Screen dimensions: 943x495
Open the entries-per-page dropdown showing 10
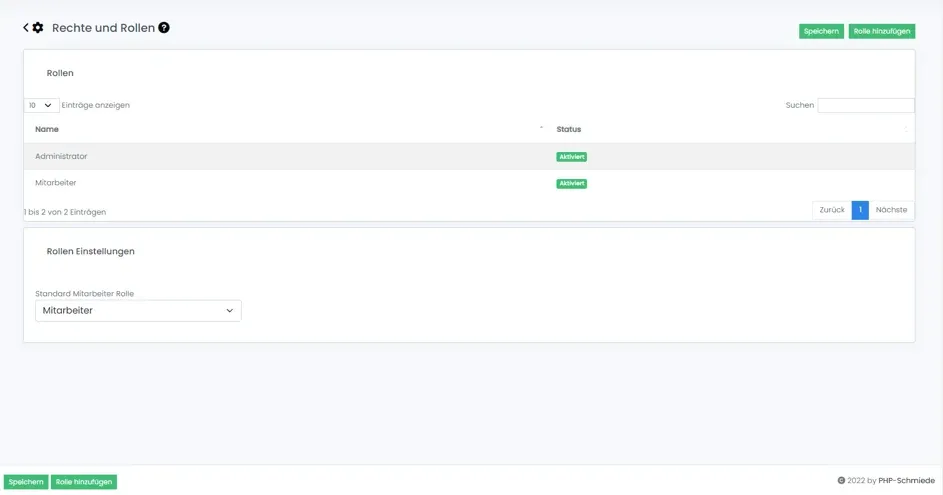41,105
